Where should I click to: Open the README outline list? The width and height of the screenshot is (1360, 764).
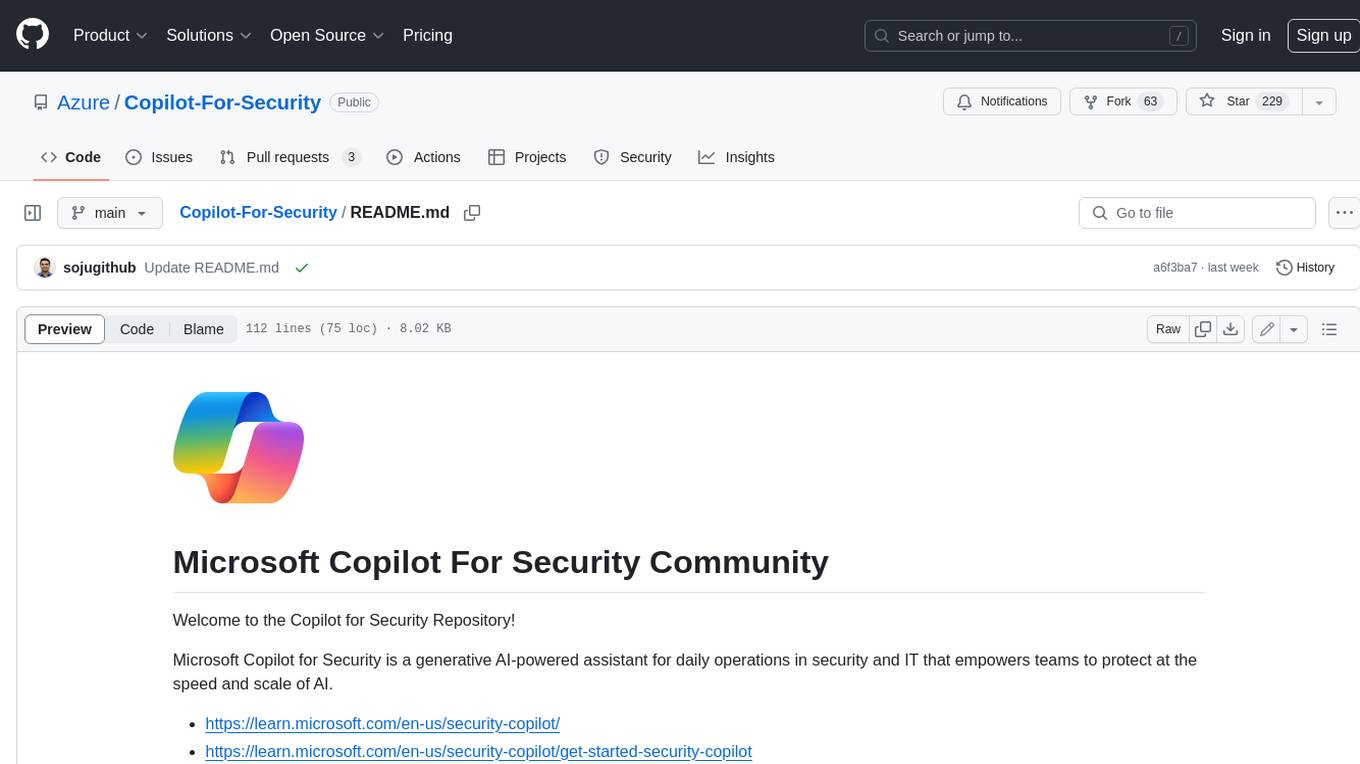1329,329
